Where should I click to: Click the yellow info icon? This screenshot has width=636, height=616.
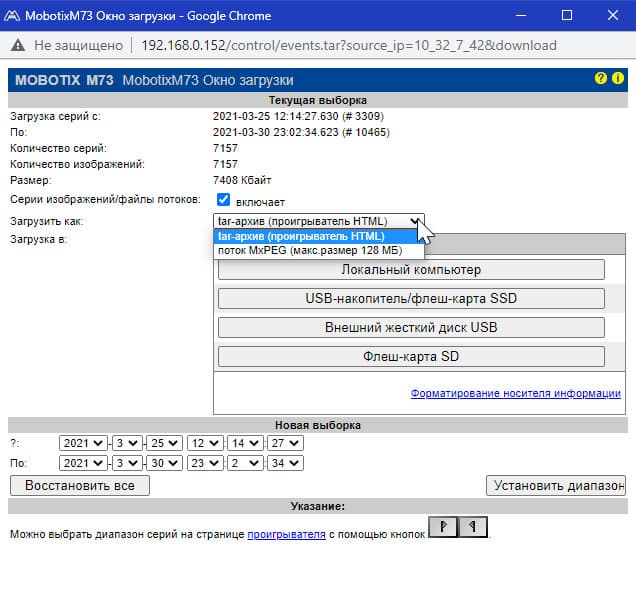coord(617,78)
